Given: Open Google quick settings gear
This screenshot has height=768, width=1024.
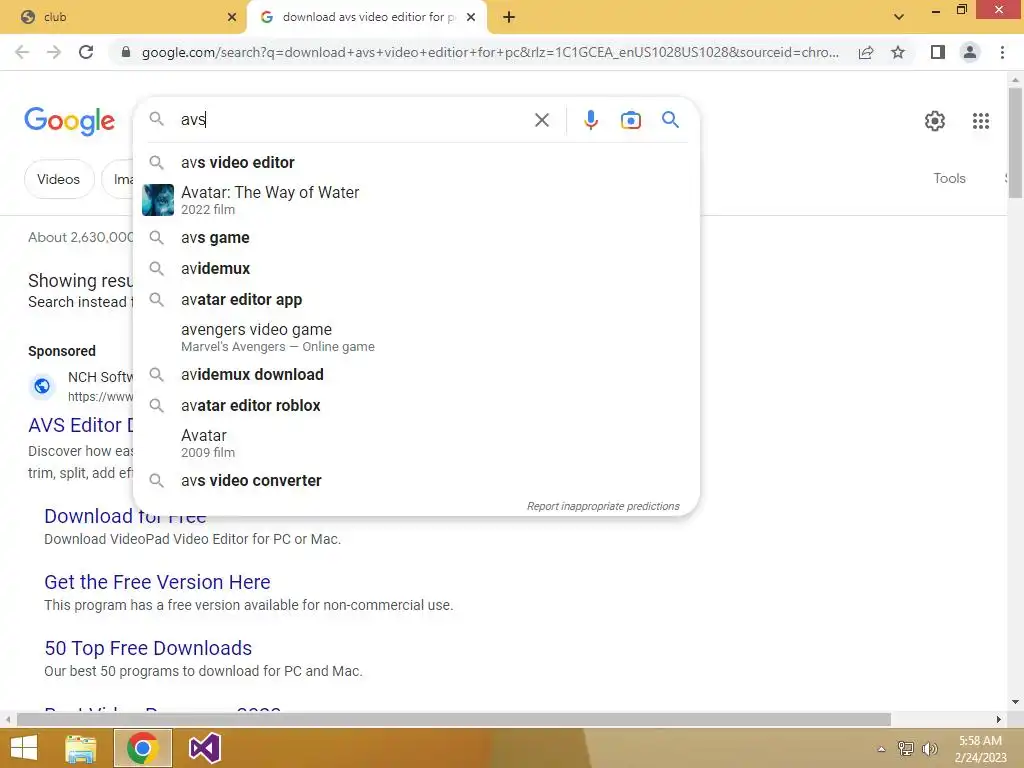Looking at the screenshot, I should tap(935, 121).
